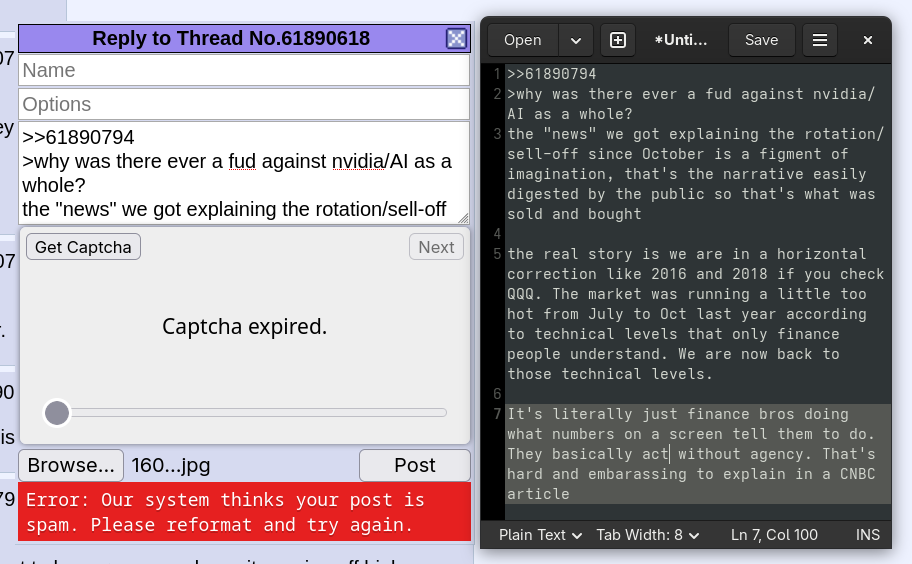Viewport: 912px width, 564px height.
Task: Create a new document tab icon
Action: 618,40
